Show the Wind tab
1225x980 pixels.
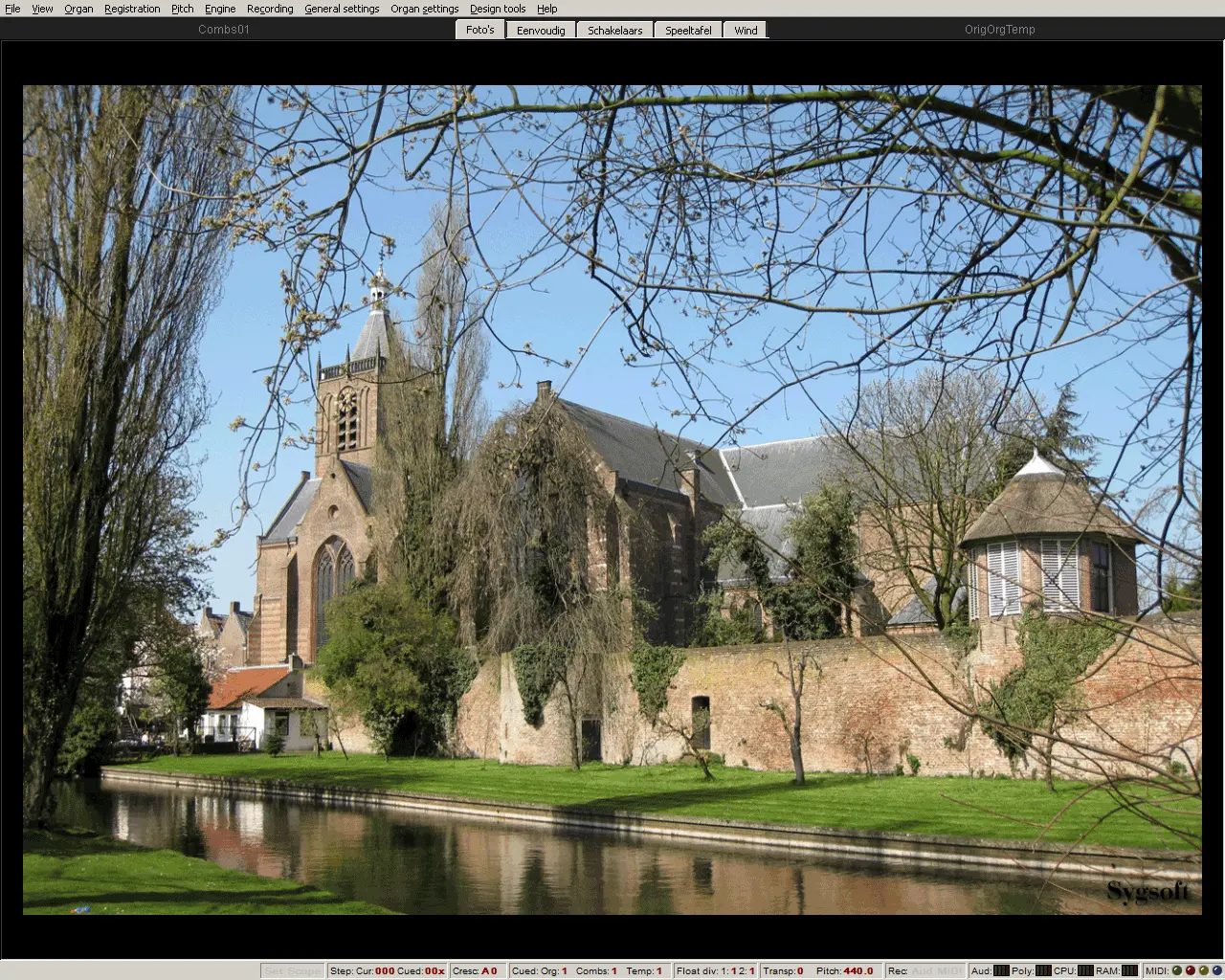coord(746,30)
